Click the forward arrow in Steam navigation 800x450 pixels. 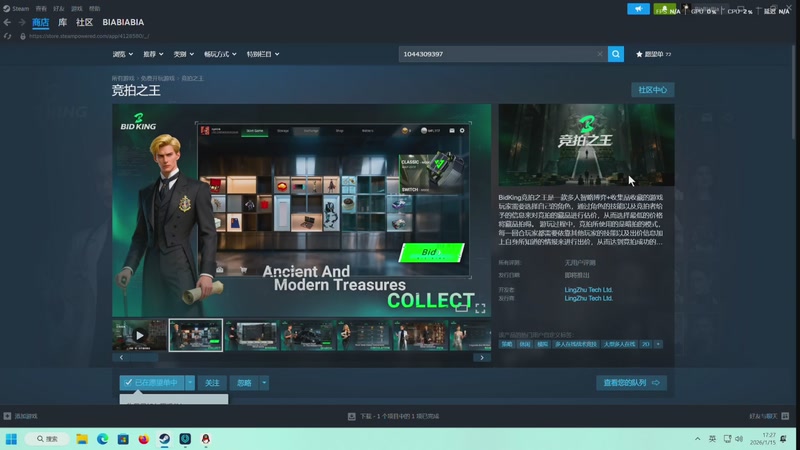pos(22,22)
